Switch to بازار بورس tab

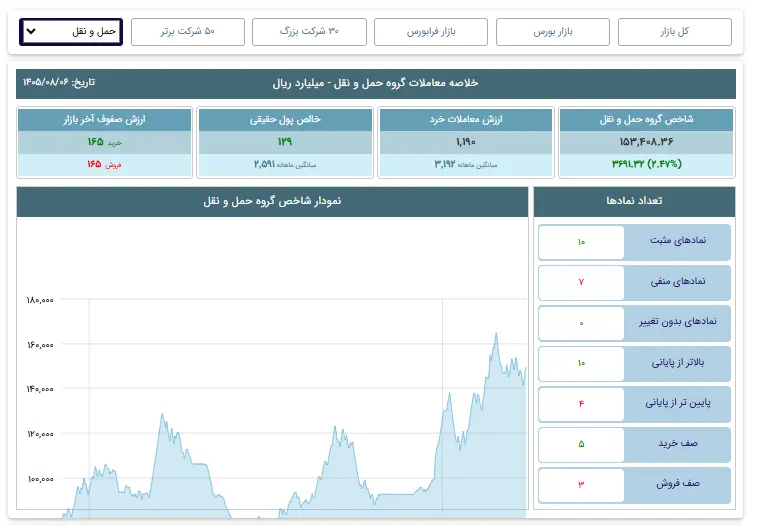553,32
